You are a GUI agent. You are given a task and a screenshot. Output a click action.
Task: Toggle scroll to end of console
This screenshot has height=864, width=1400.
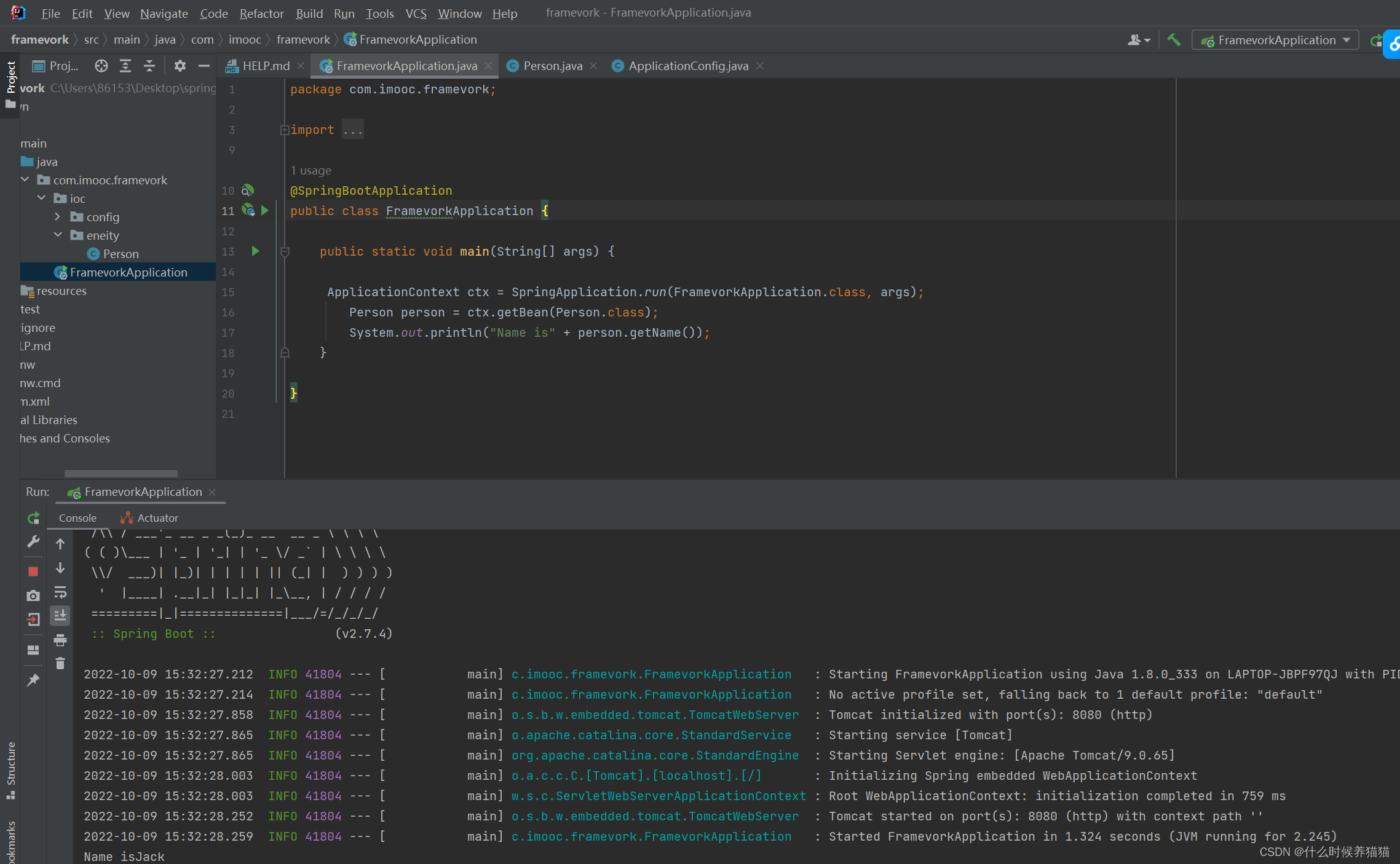[x=60, y=616]
